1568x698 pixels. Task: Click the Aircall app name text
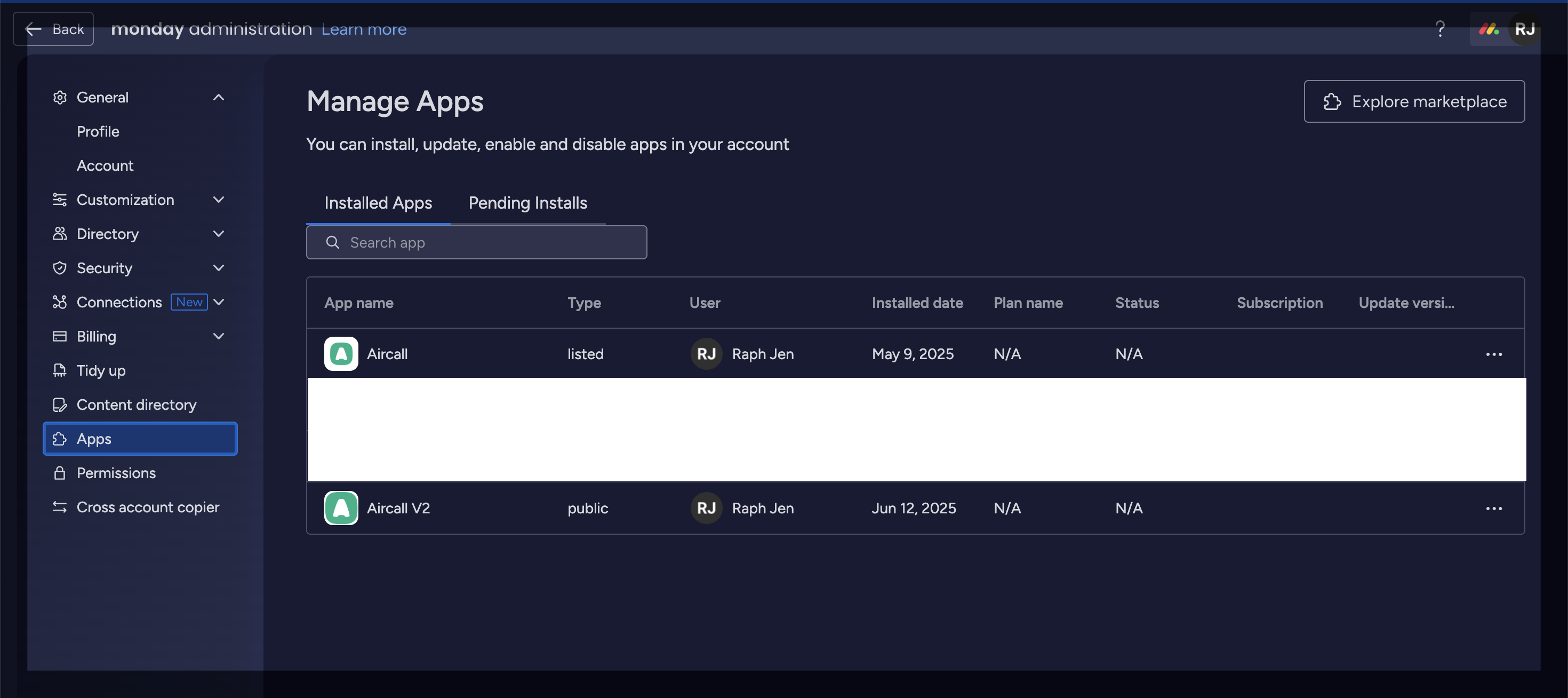[387, 354]
